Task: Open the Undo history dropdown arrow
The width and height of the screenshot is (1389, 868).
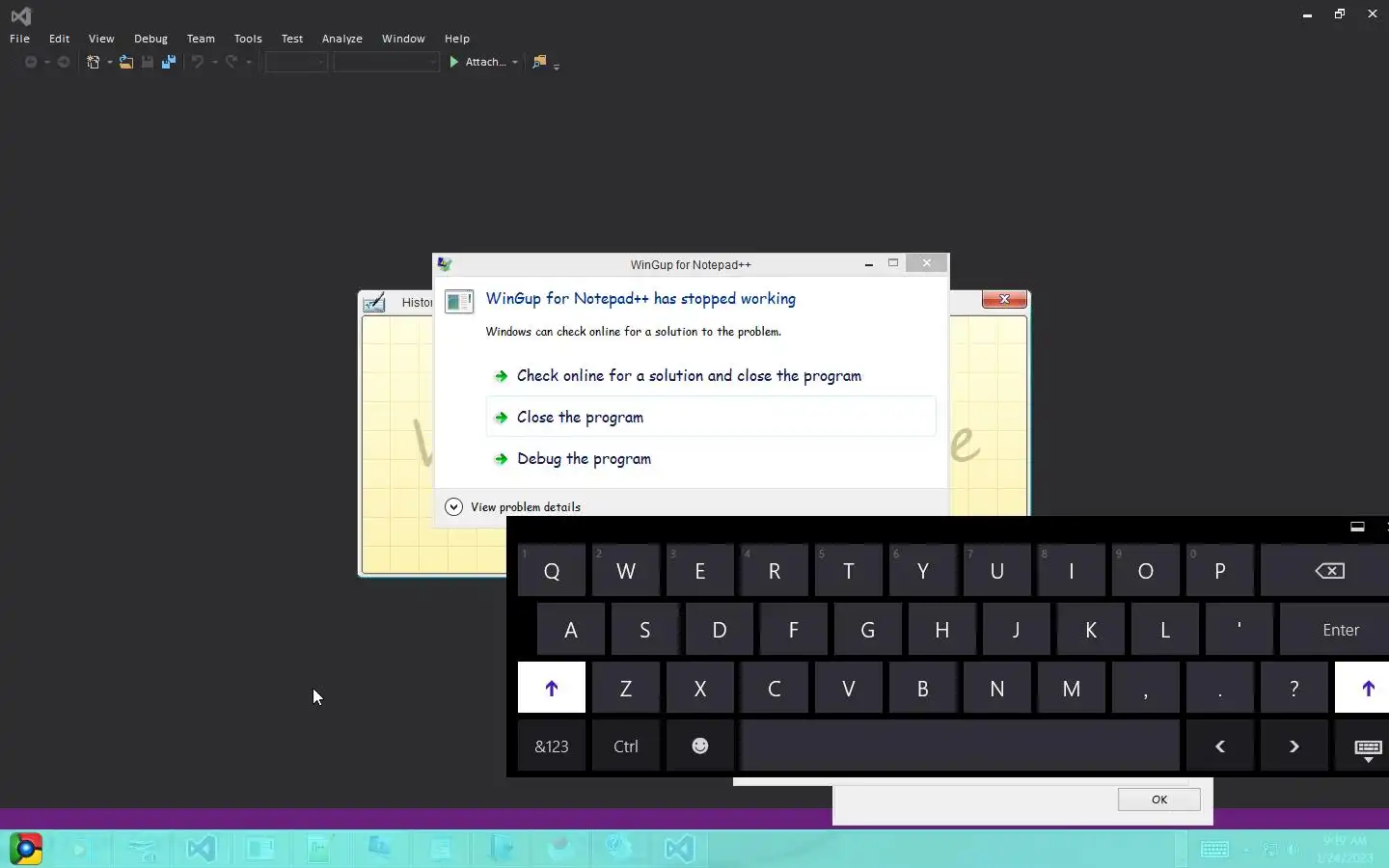Action: coord(214,63)
